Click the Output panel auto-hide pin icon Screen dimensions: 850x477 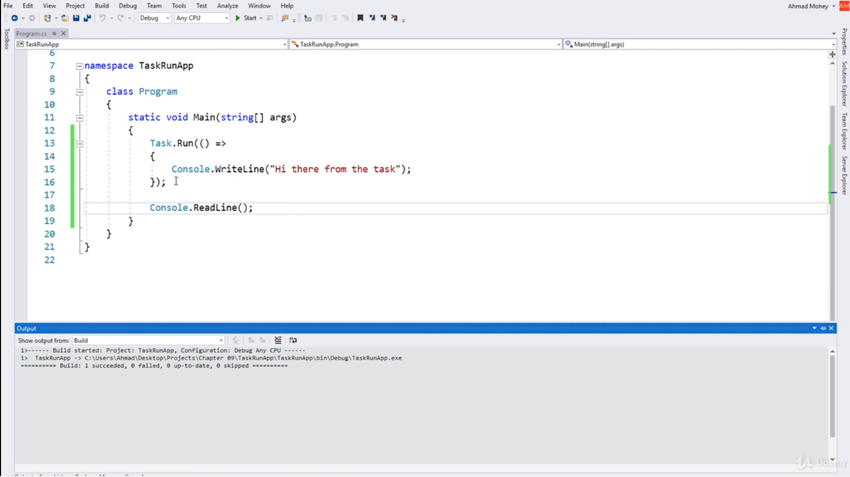pyautogui.click(x=823, y=328)
